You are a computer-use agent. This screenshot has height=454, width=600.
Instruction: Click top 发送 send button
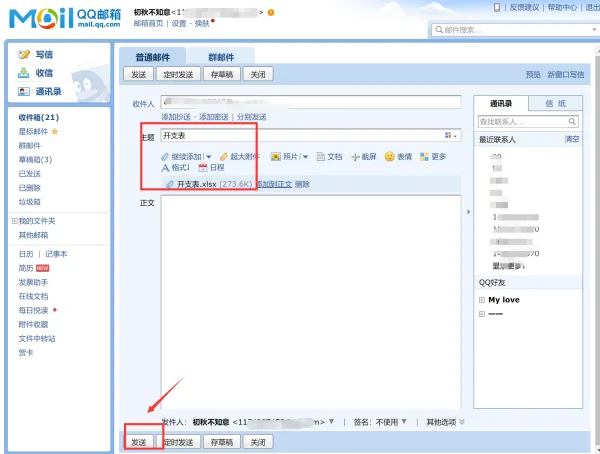click(139, 74)
